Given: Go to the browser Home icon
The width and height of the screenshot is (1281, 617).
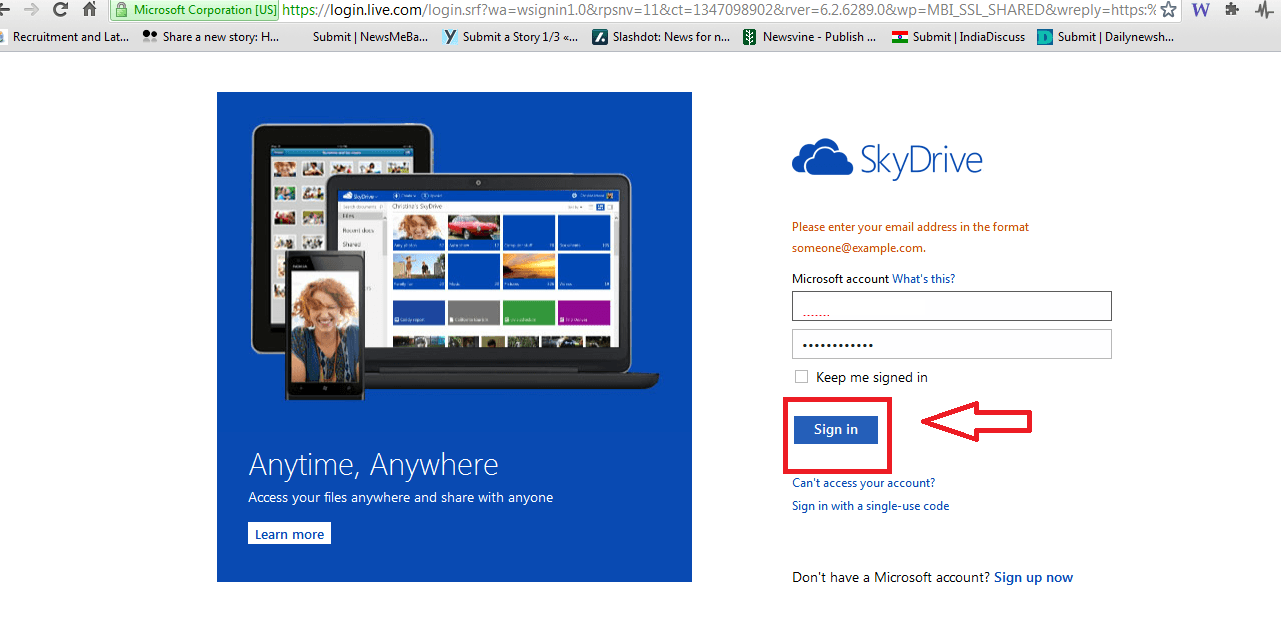Looking at the screenshot, I should (90, 10).
